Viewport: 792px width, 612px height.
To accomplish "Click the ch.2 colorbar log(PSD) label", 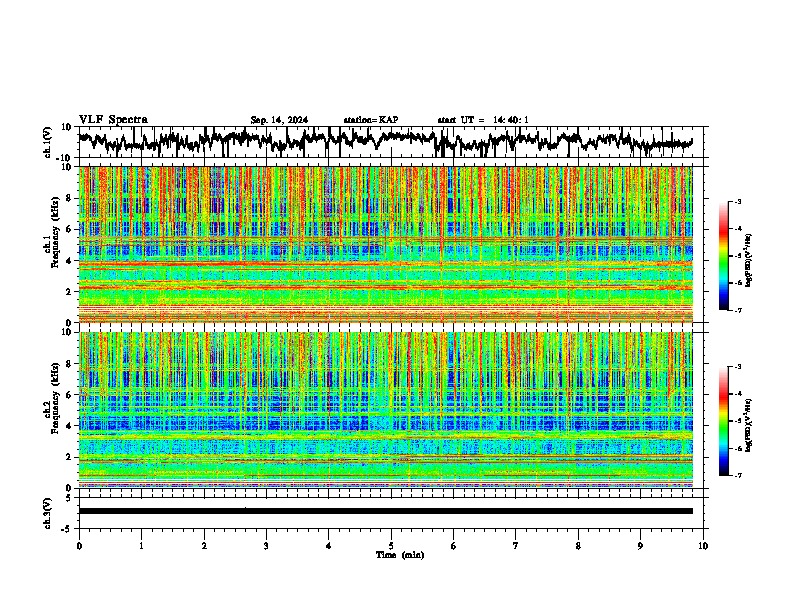I will tap(749, 425).
